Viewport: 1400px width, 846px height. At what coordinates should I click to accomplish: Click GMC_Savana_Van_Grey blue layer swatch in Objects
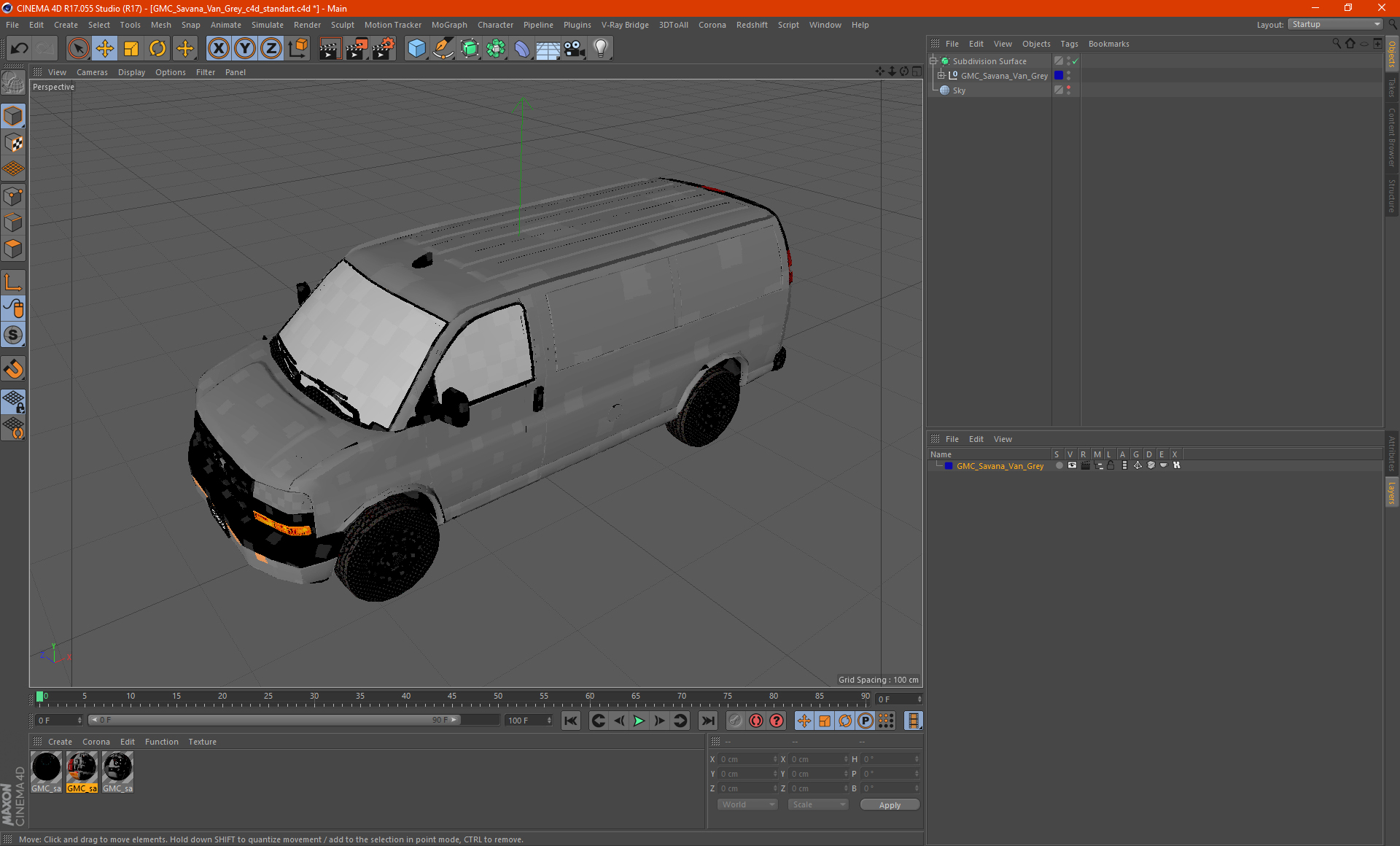(1059, 76)
